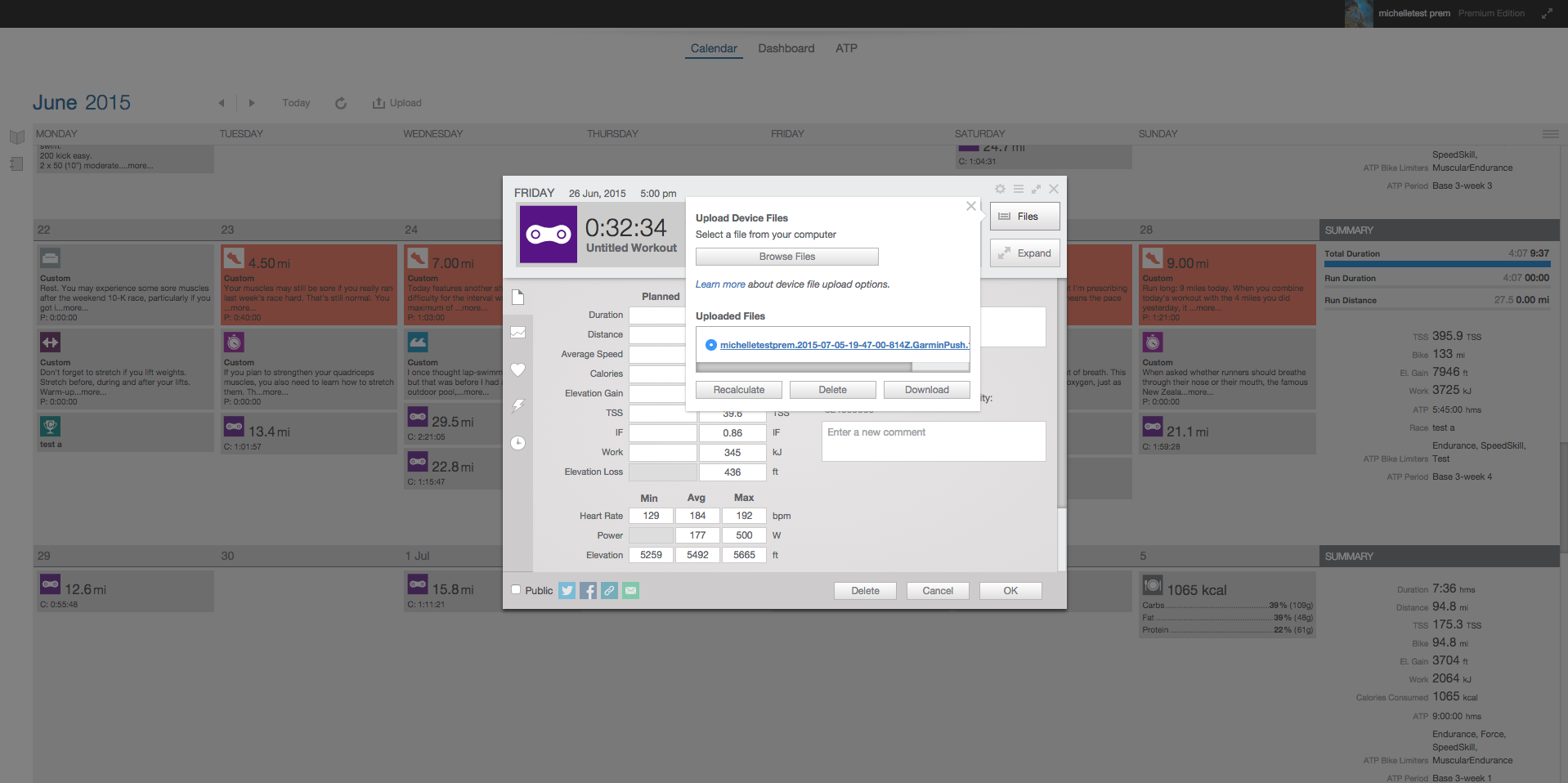
Task: Open the chart analysis tab icon in dialog
Action: click(517, 333)
